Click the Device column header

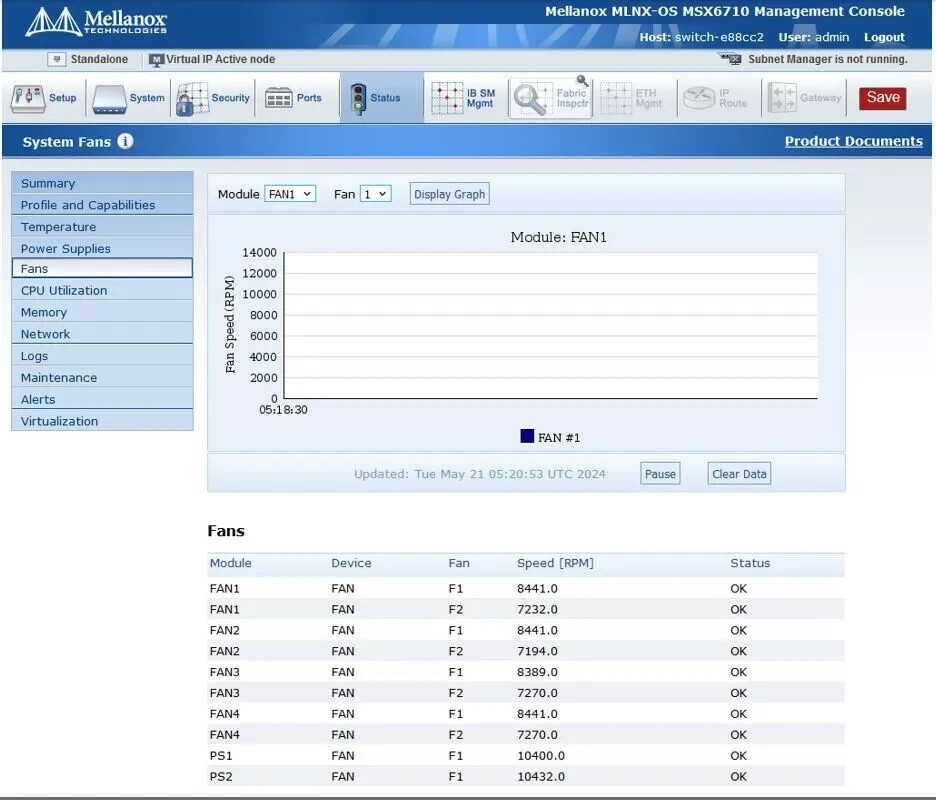click(351, 563)
